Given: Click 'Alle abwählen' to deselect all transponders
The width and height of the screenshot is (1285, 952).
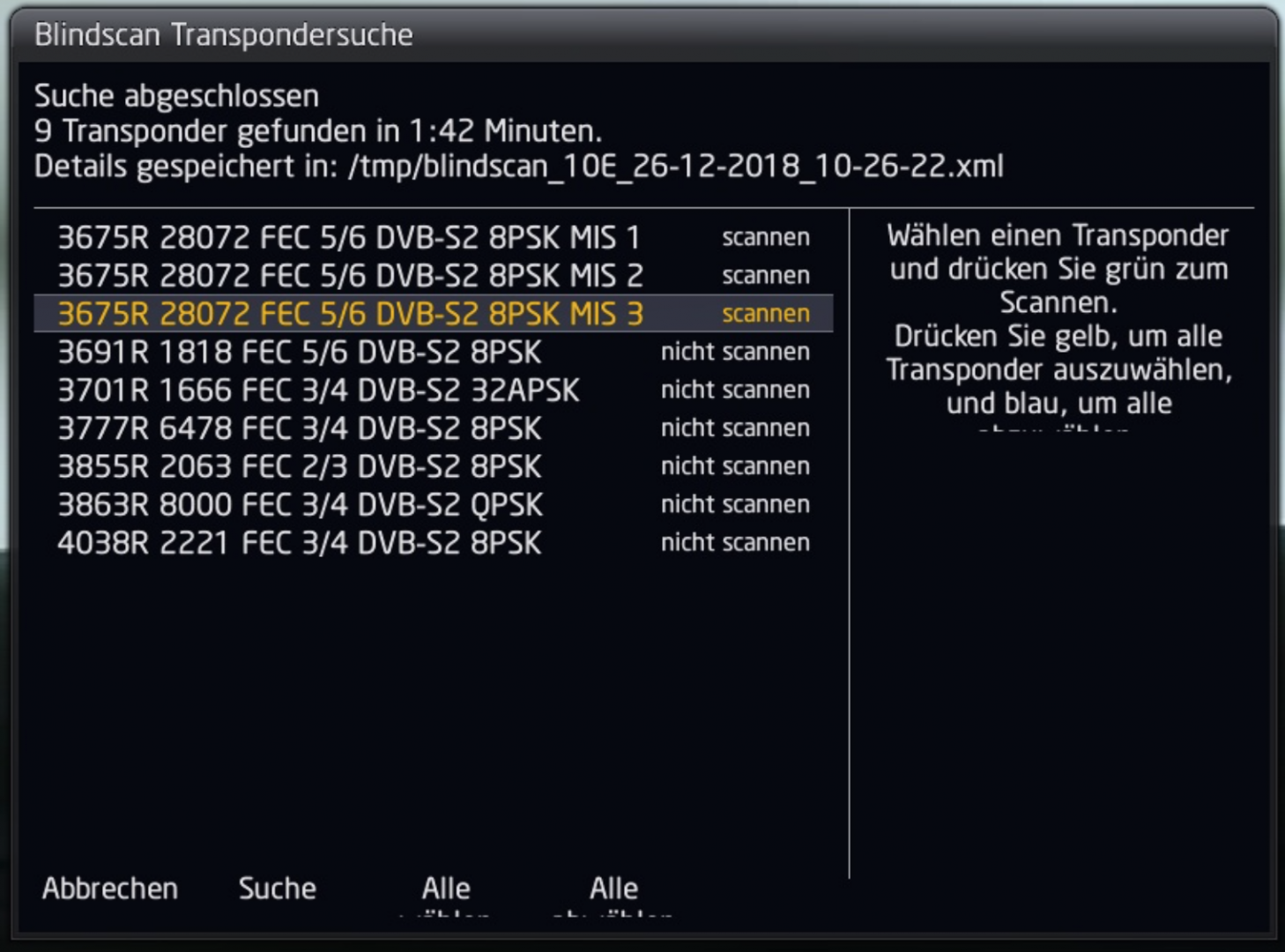Looking at the screenshot, I should pos(613,890).
